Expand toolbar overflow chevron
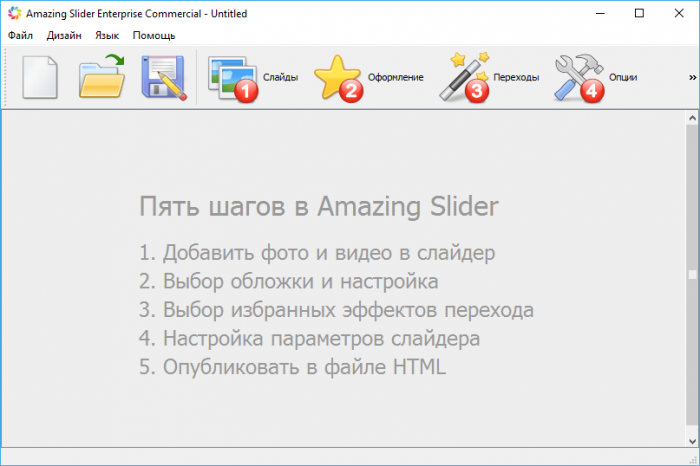This screenshot has width=700, height=466. click(692, 78)
